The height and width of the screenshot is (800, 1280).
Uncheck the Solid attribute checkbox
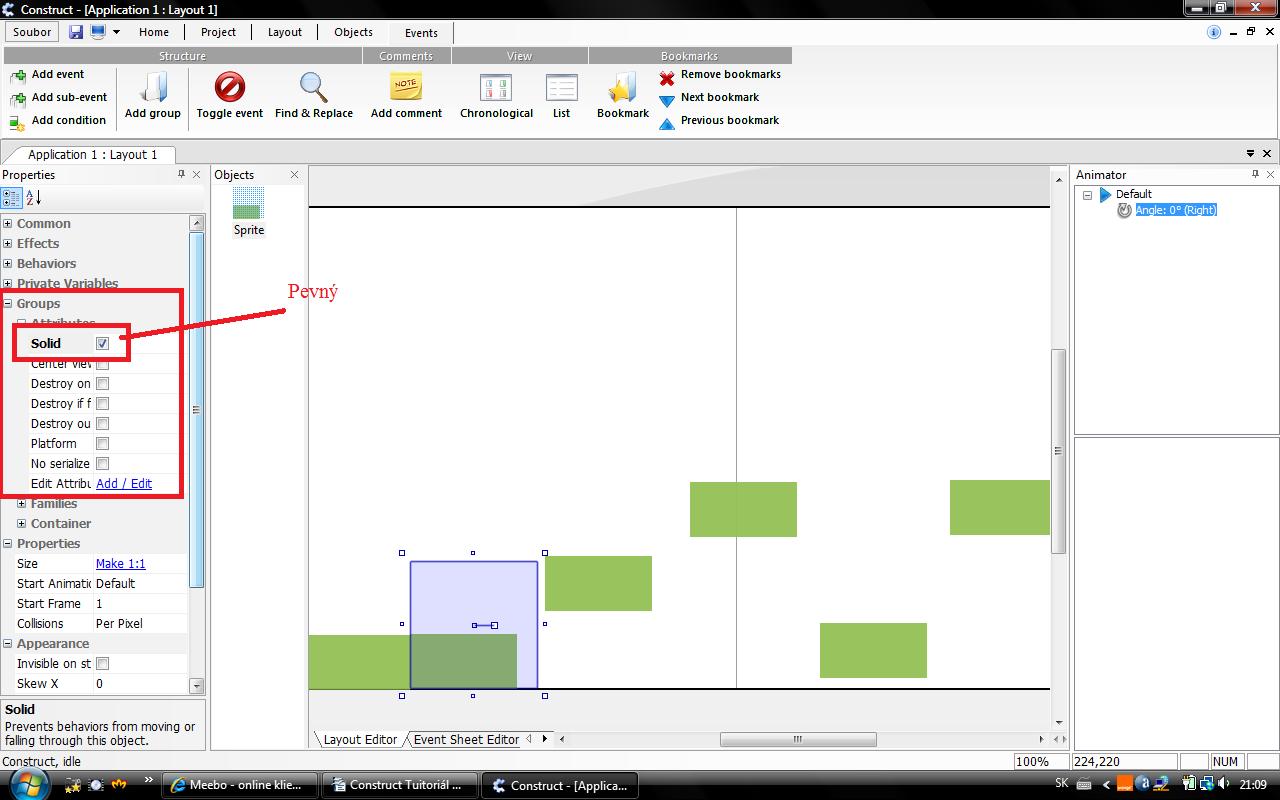(102, 343)
